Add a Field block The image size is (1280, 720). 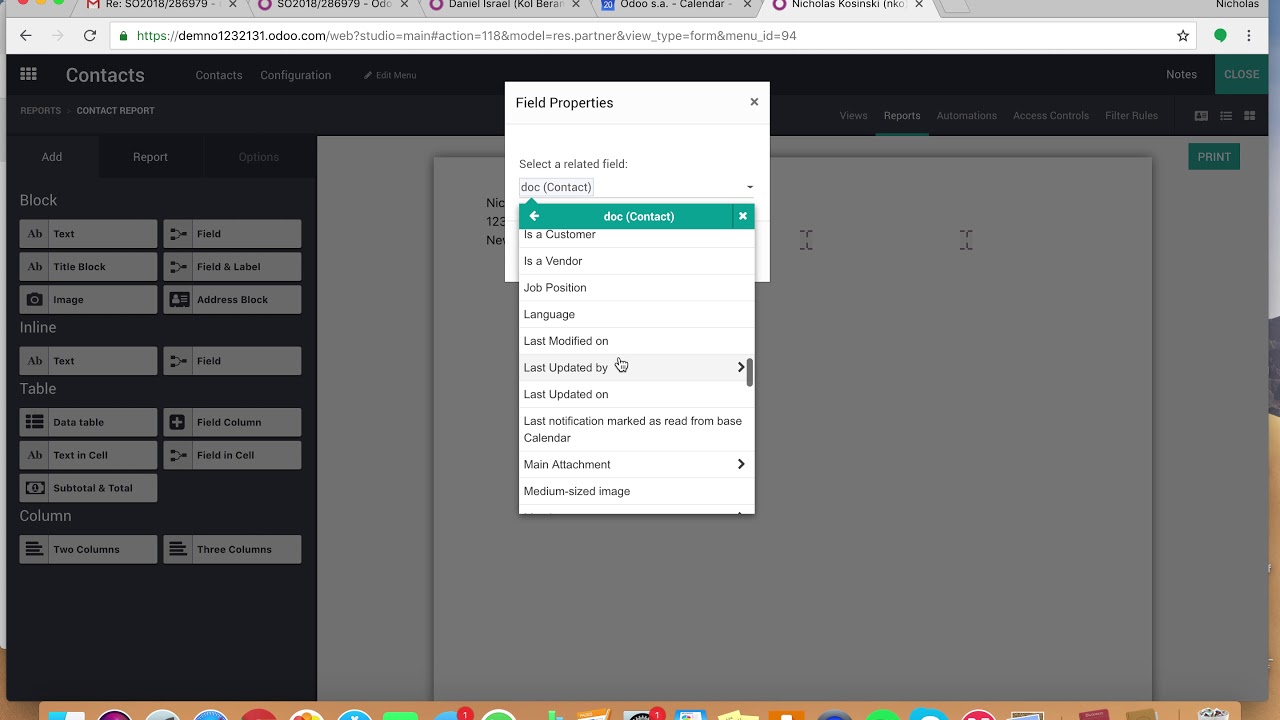(232, 234)
